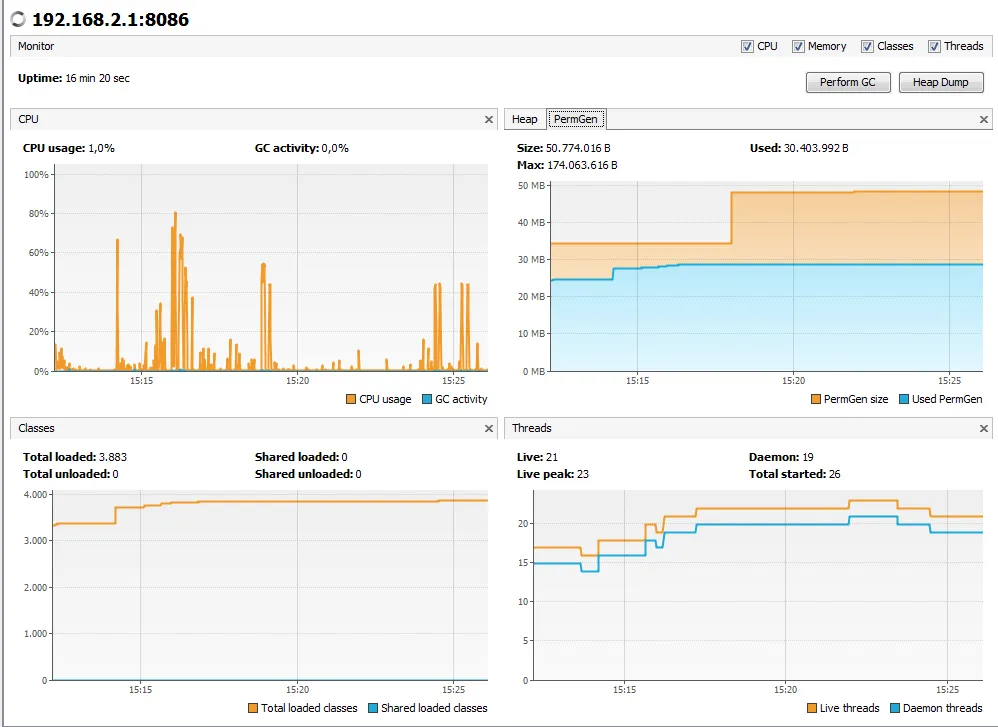Toggle the Threads checkbox
This screenshot has width=998, height=727.
(934, 46)
